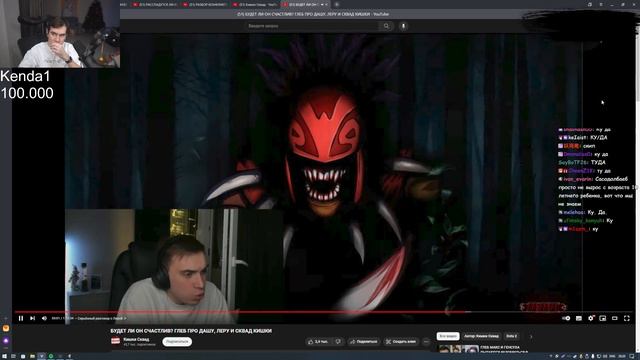Open File Explorer folder on taskbar
The width and height of the screenshot is (640, 360).
32,356
